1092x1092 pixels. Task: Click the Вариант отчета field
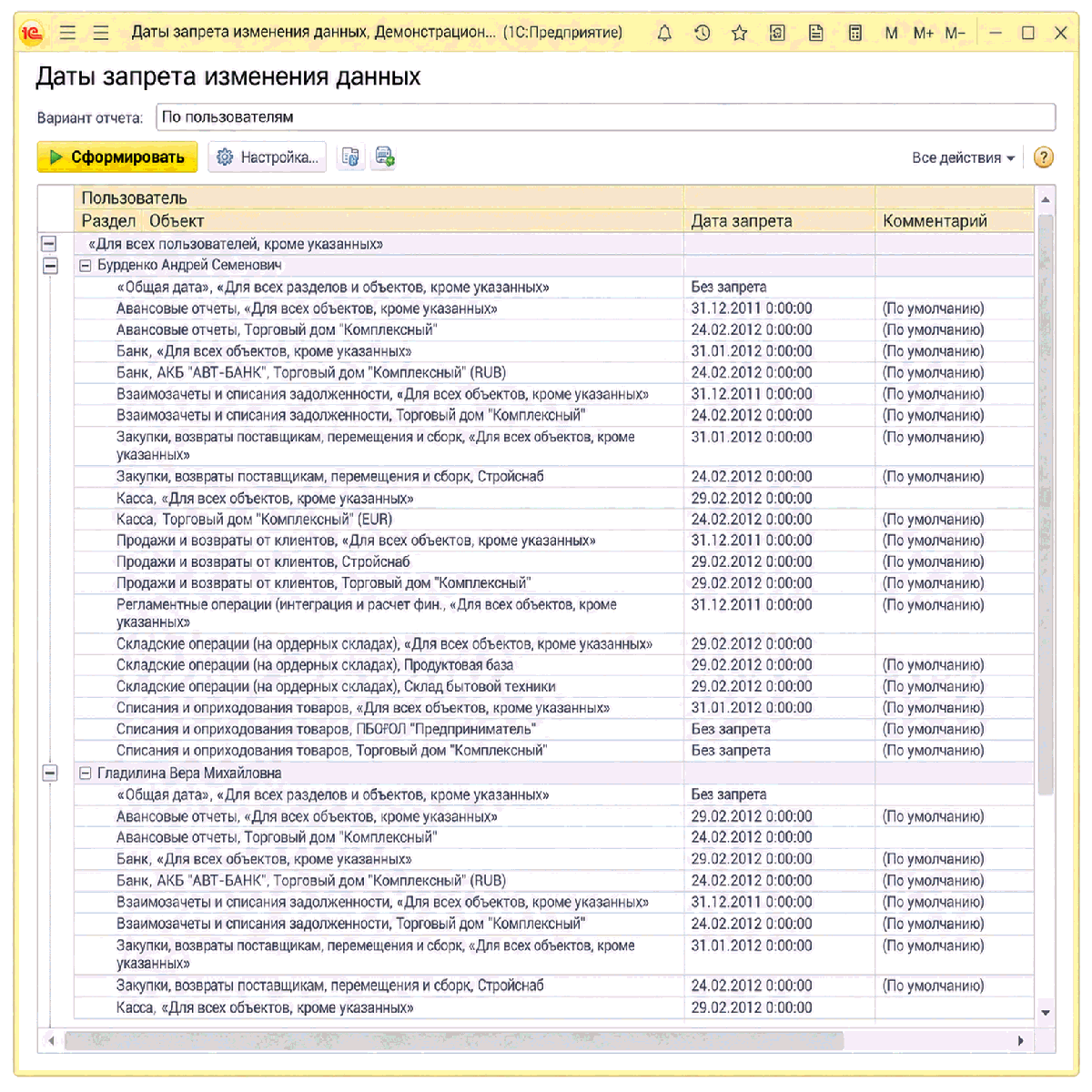click(606, 117)
